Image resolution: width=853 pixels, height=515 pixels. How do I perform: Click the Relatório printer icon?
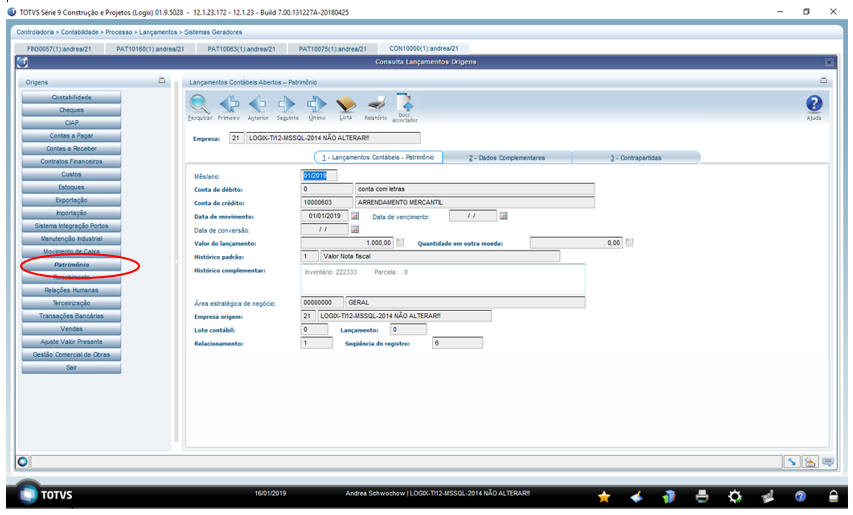coord(376,103)
